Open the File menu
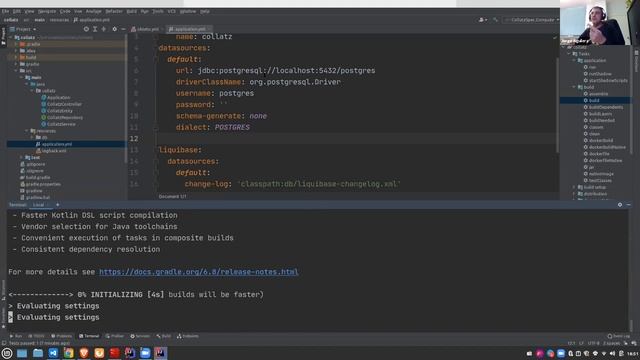 (5, 11)
